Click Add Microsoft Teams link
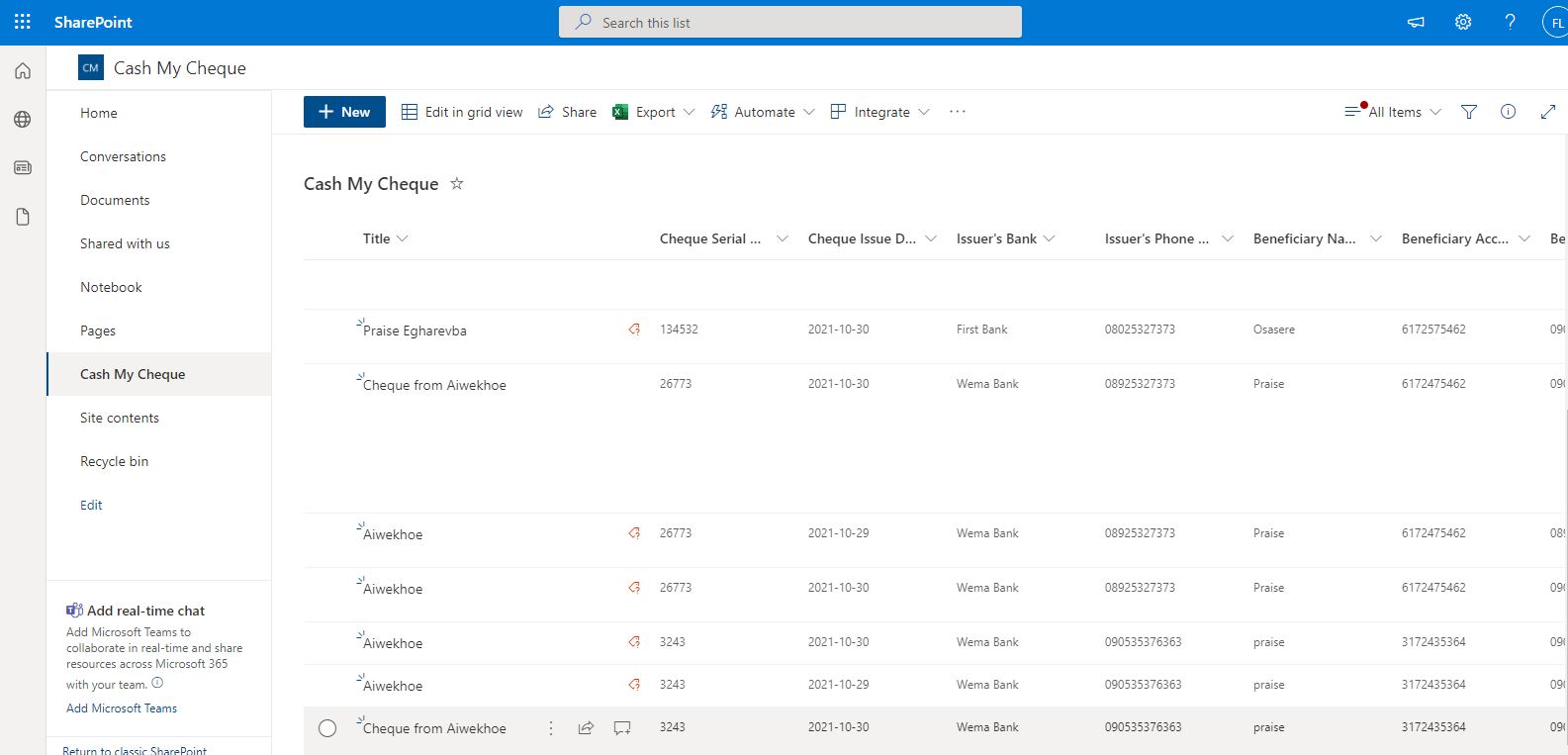Viewport: 1568px width, 755px height. [122, 708]
